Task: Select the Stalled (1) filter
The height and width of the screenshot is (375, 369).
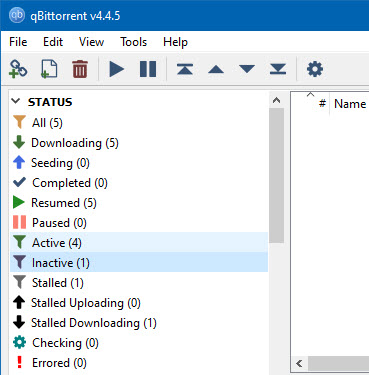Action: [139, 283]
